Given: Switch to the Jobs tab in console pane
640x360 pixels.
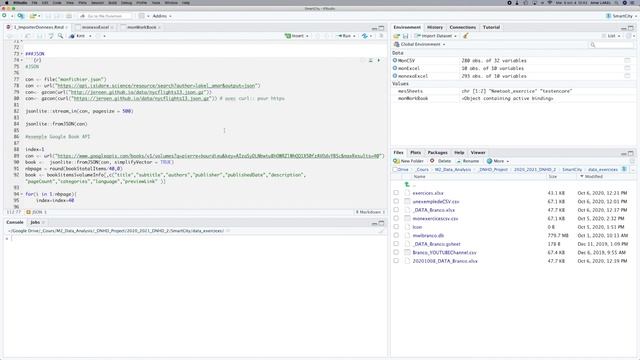Looking at the screenshot, I should click(35, 222).
